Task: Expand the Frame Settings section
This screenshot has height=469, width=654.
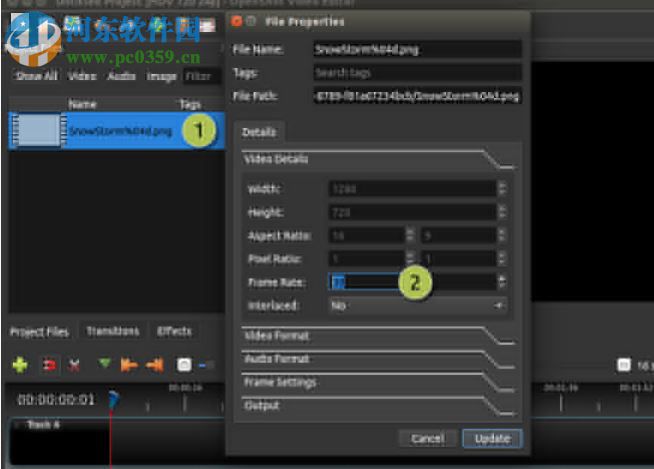Action: 379,383
